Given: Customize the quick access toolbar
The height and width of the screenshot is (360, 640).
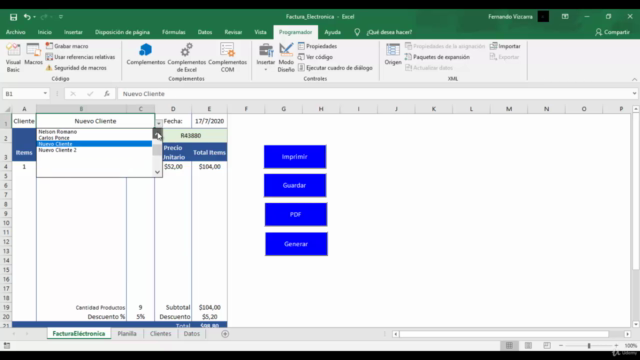Looking at the screenshot, I should pos(61,17).
